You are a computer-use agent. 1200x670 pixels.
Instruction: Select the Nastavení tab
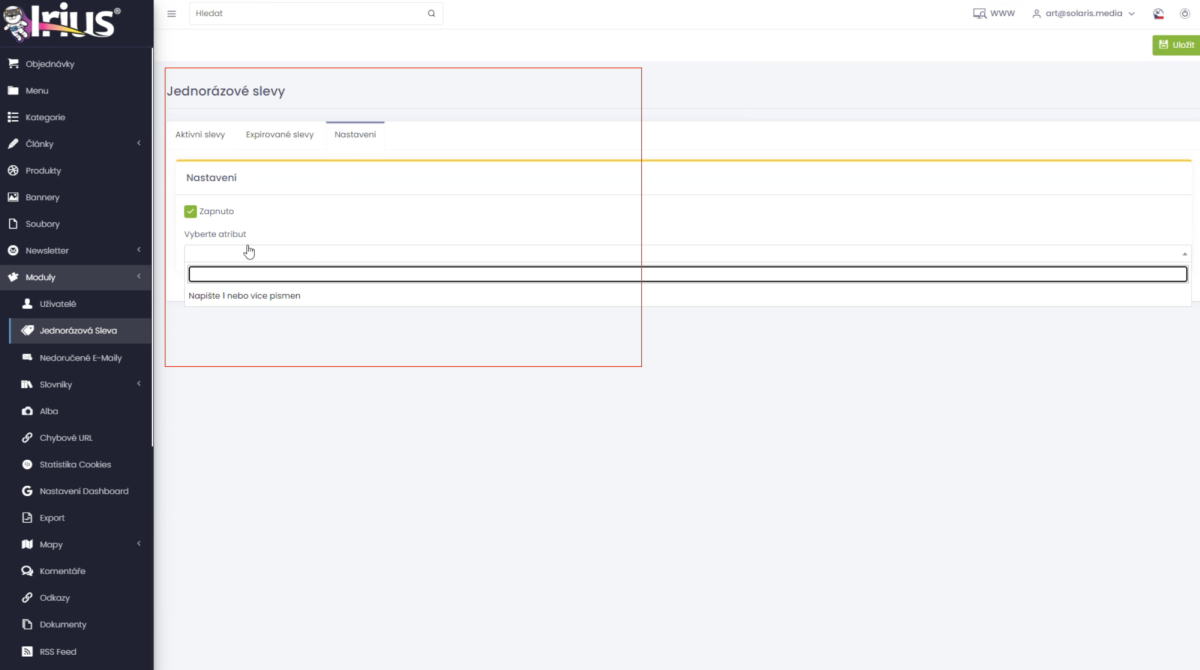[355, 134]
